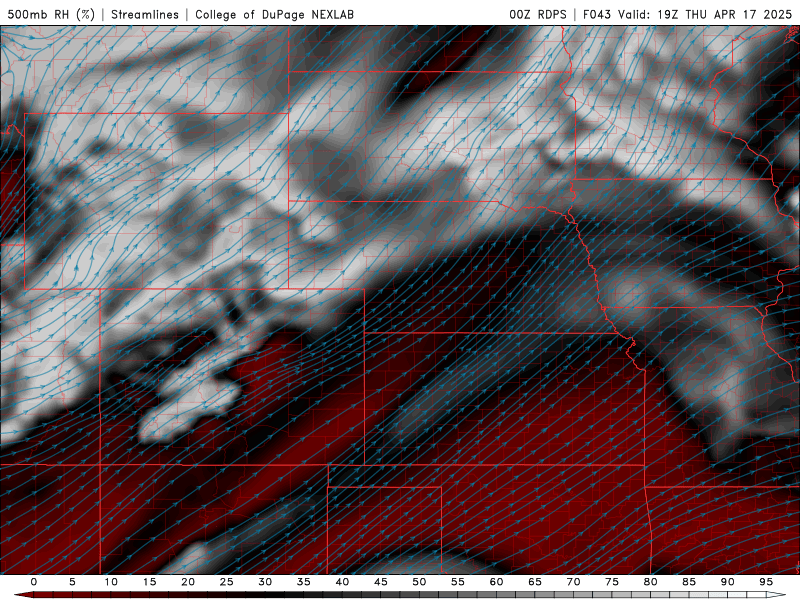Viewport: 800px width, 600px height.
Task: Click the "Streamlines" label in header
Action: tap(145, 14)
